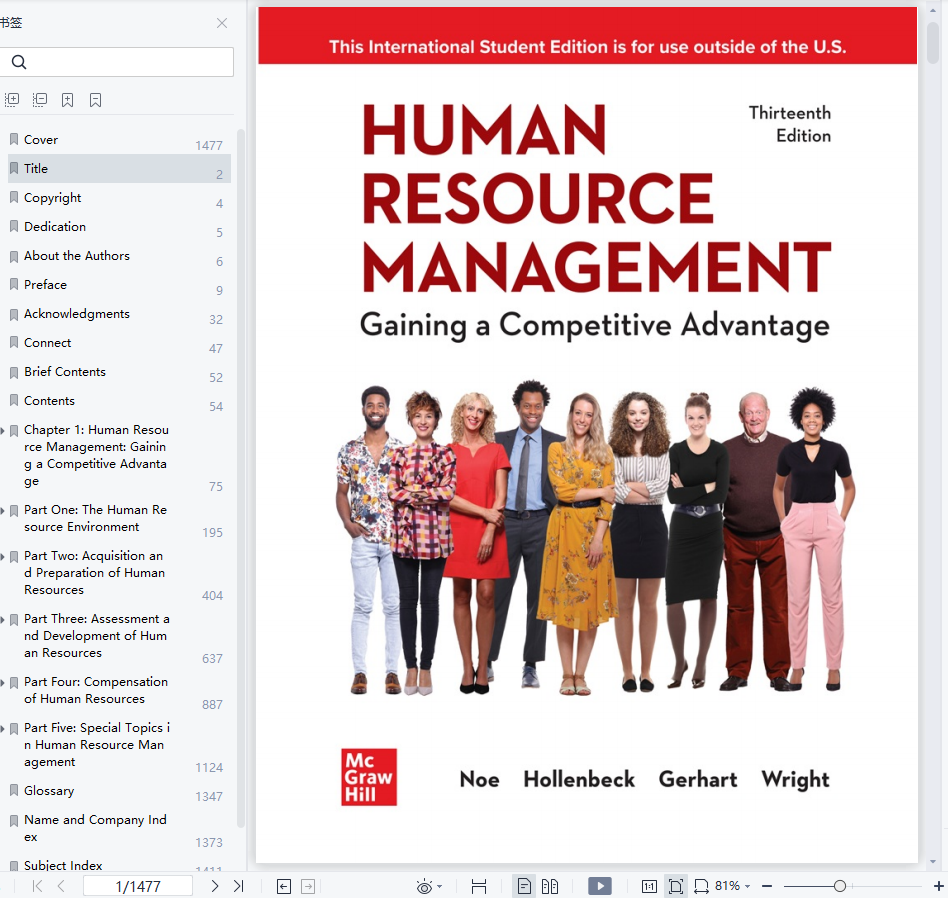Switch to single page view
Screen dimensions: 948x898
524,887
